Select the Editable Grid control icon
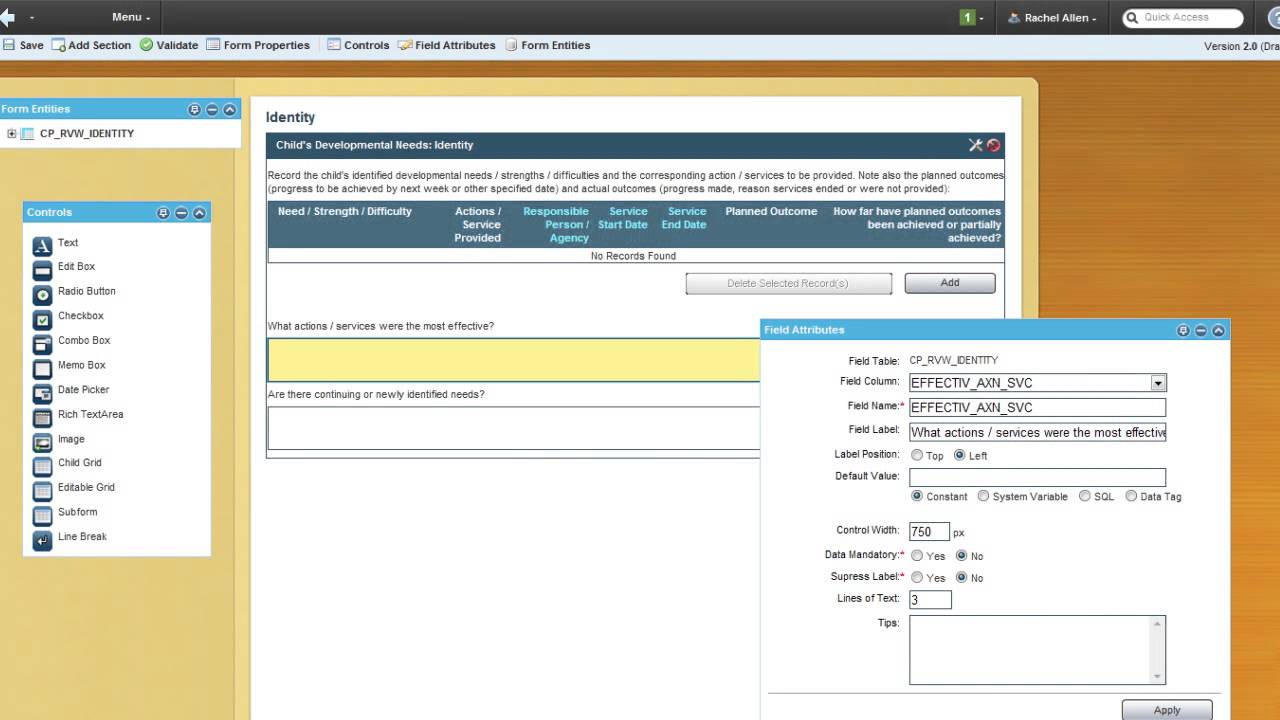 tap(42, 491)
